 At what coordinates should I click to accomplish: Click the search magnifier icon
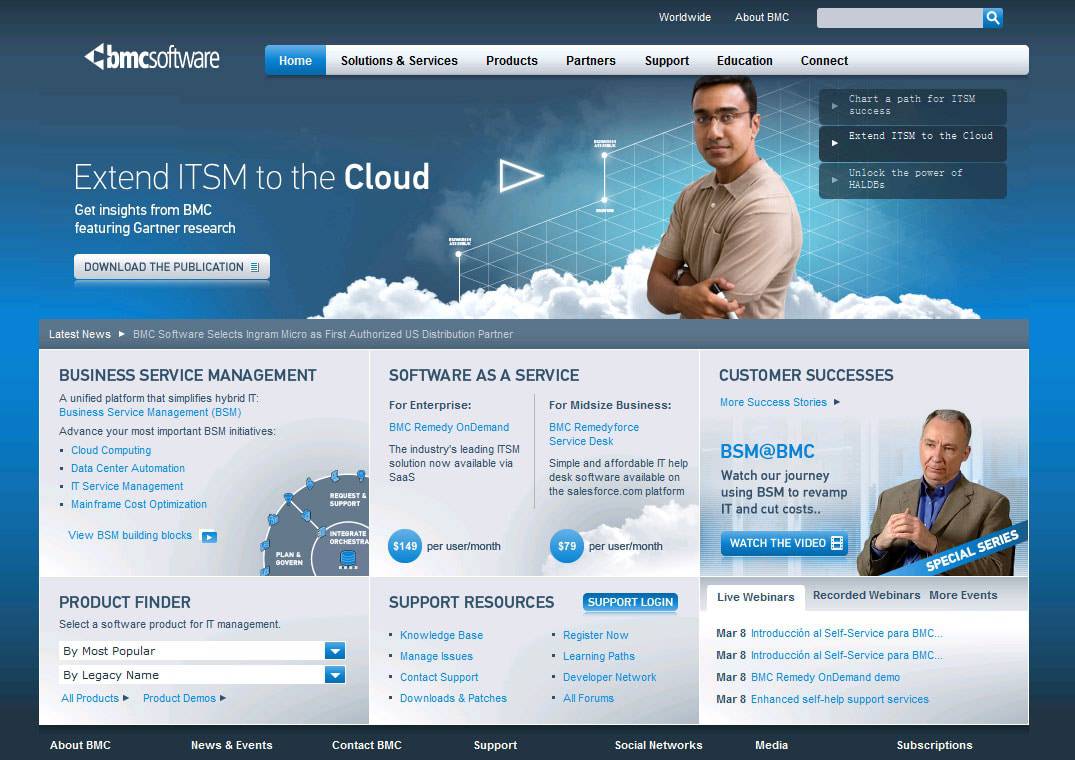(x=992, y=18)
